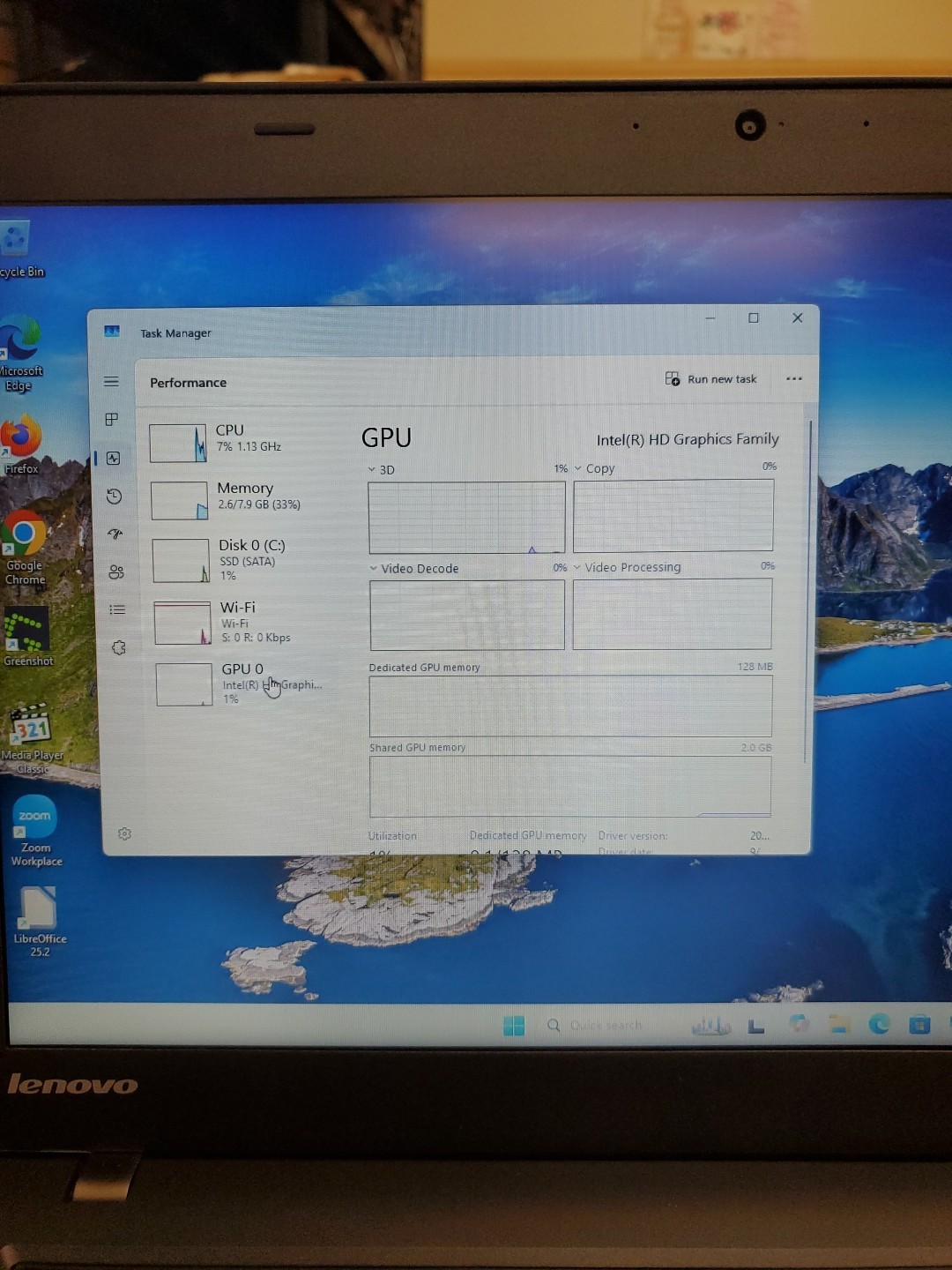
Task: Open the Startup apps page icon
Action: click(115, 534)
